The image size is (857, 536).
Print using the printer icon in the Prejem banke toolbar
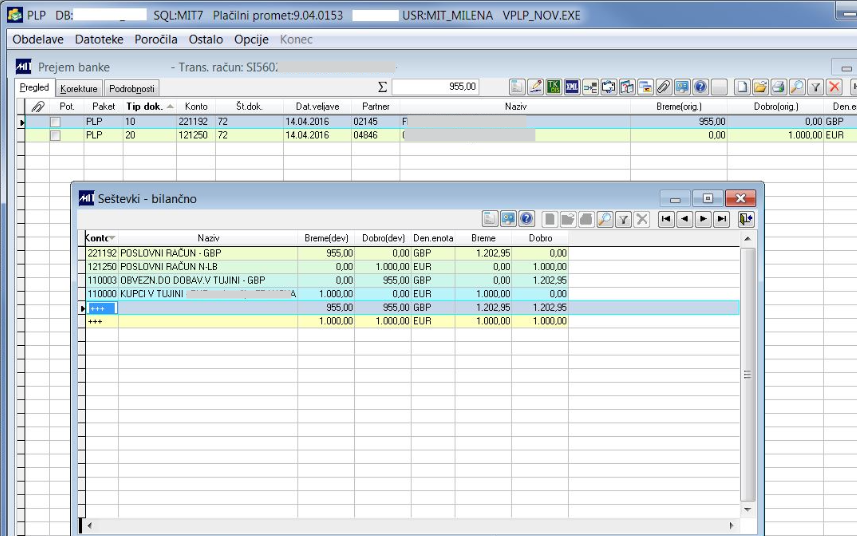779,86
